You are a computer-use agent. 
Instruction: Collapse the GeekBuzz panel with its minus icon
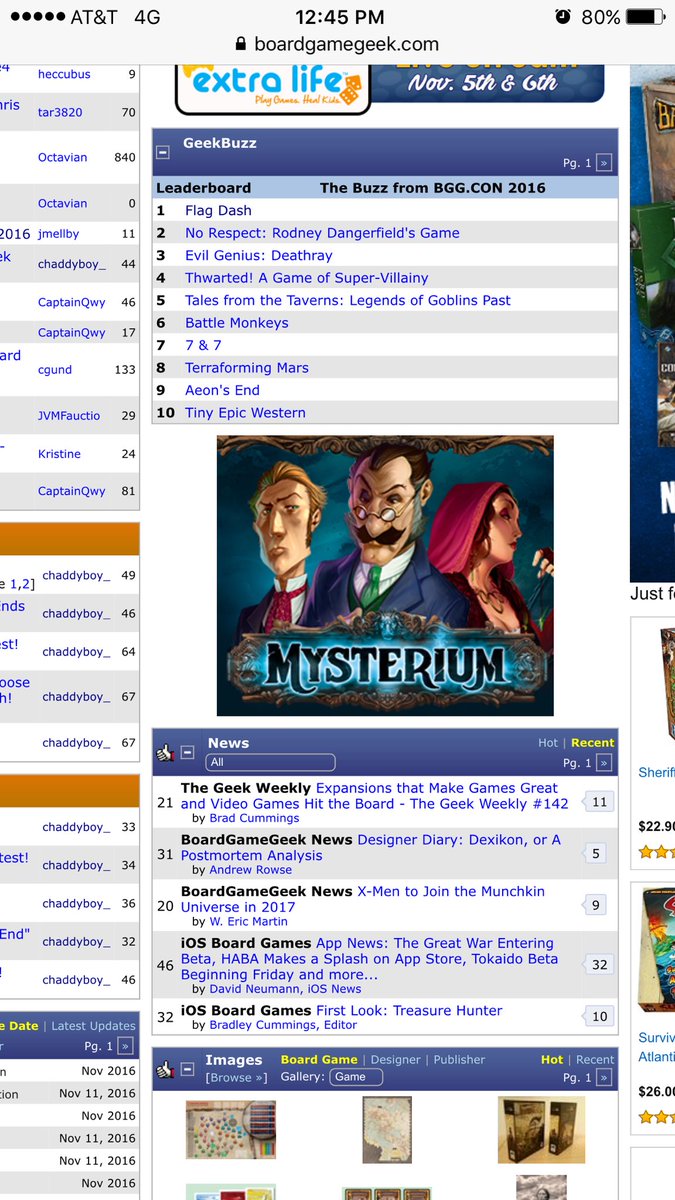pyautogui.click(x=163, y=153)
